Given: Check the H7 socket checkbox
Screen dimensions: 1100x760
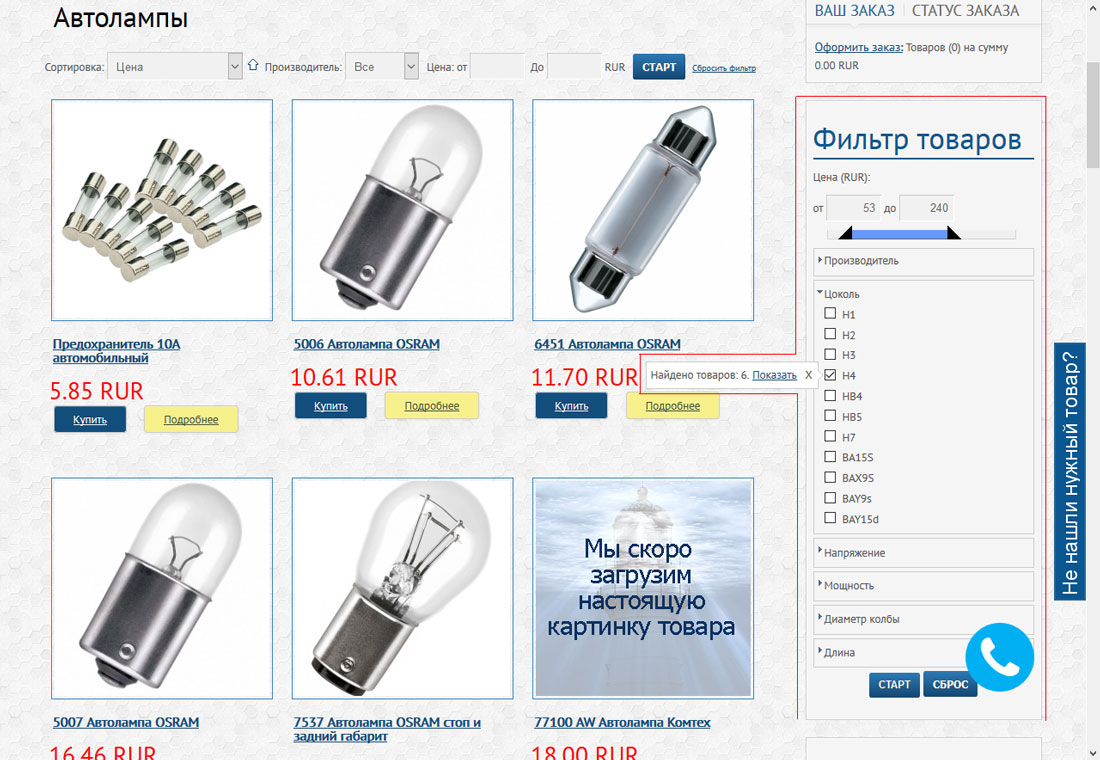Looking at the screenshot, I should coord(830,436).
